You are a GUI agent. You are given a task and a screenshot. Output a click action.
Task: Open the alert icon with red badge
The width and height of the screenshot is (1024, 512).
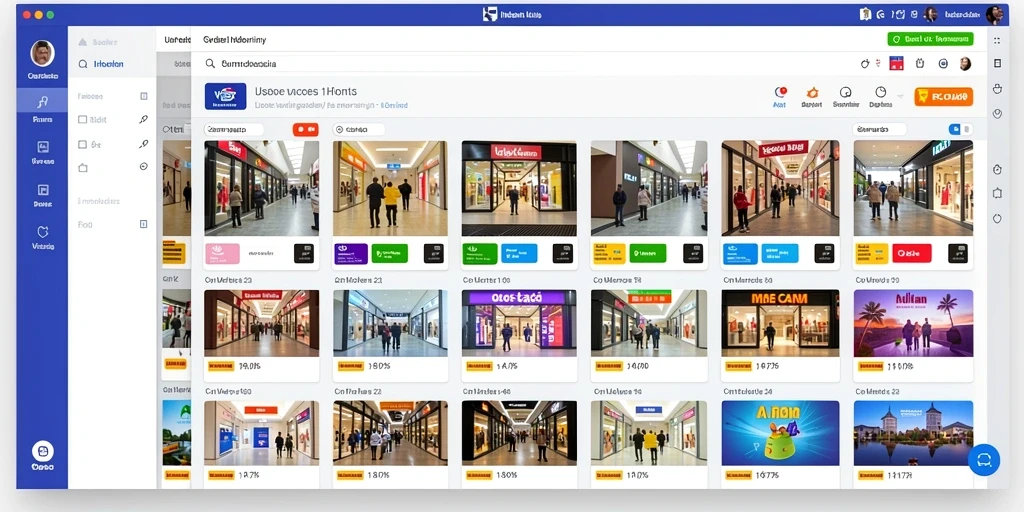780,92
